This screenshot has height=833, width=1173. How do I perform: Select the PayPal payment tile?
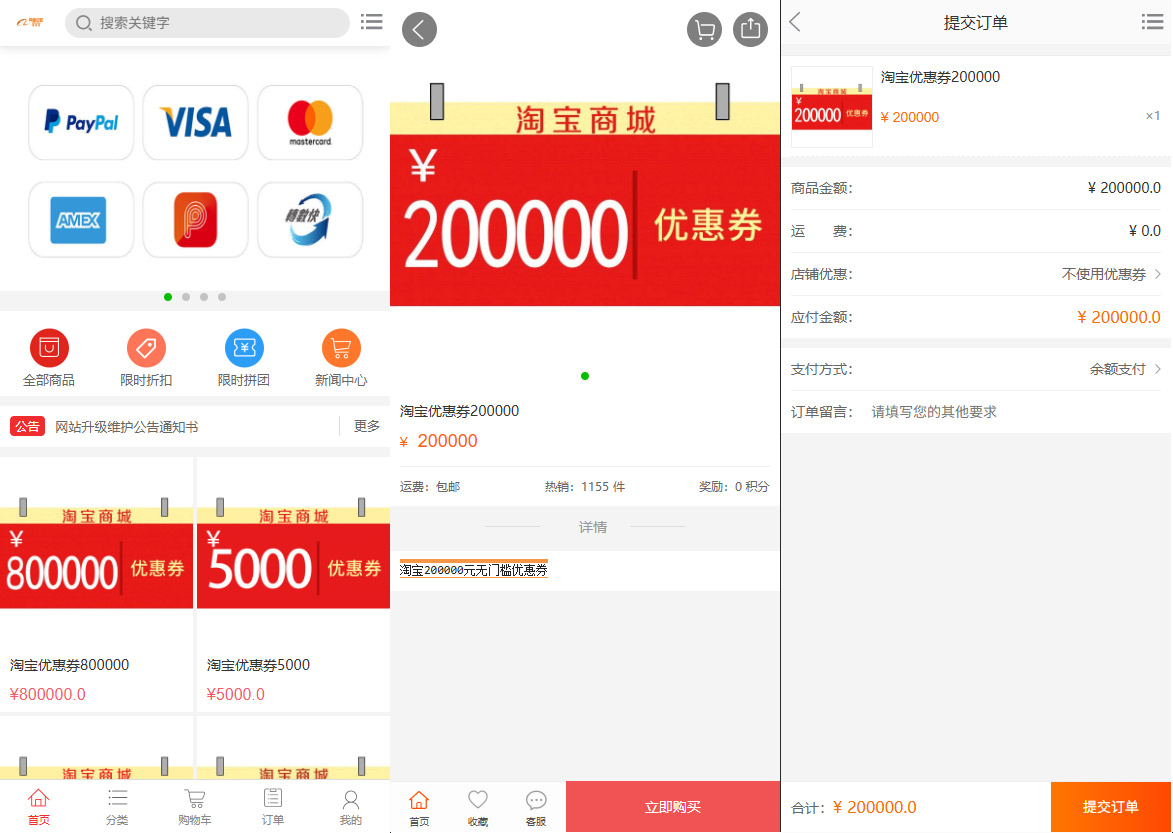(81, 123)
